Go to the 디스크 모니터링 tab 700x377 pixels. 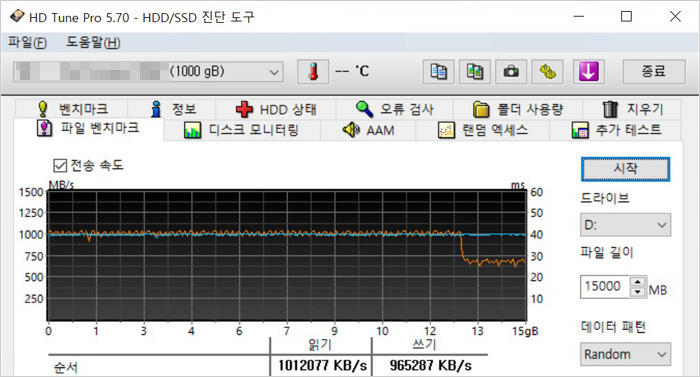242,130
